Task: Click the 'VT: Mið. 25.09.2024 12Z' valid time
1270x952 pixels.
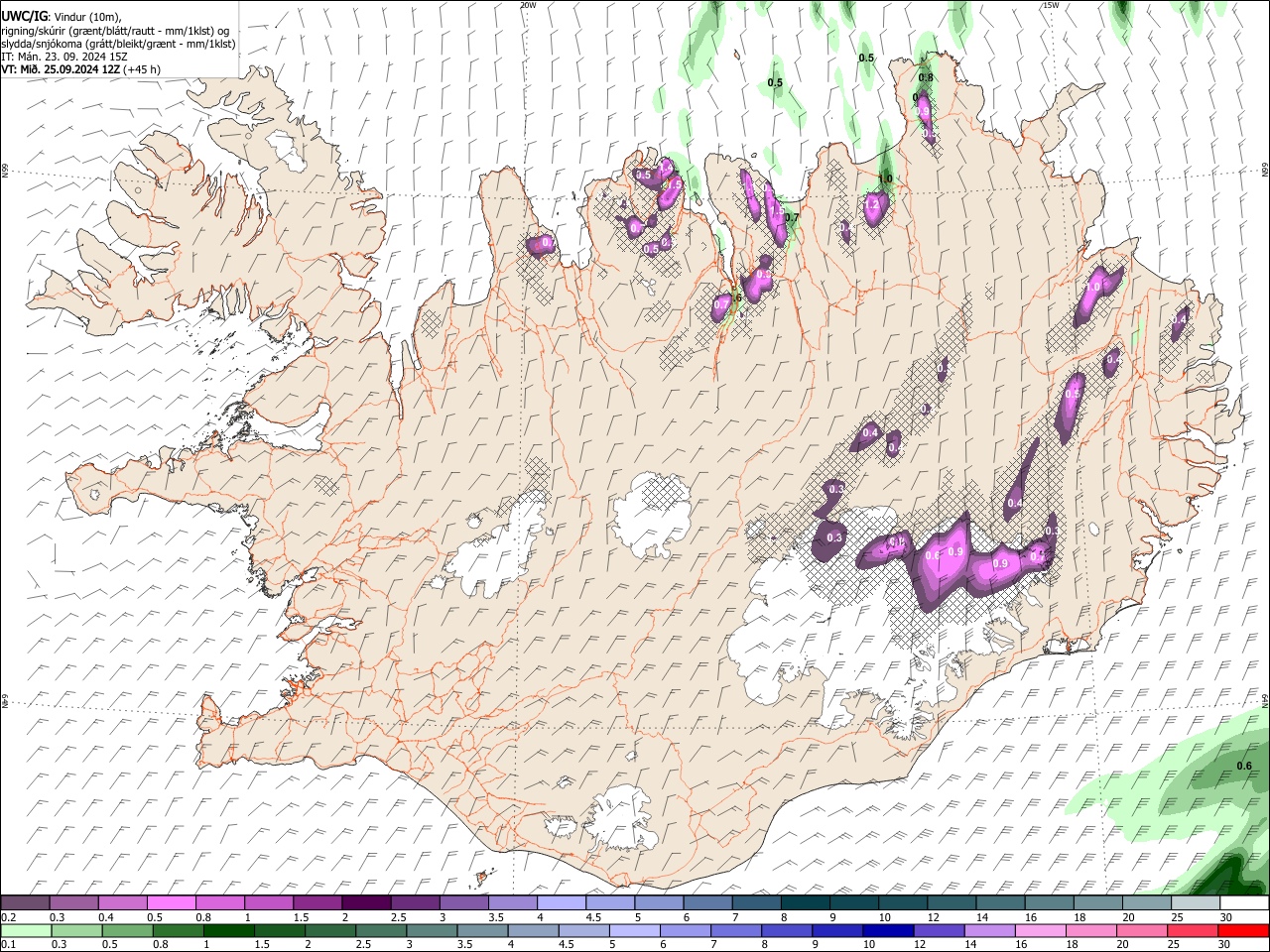Action: pyautogui.click(x=62, y=69)
